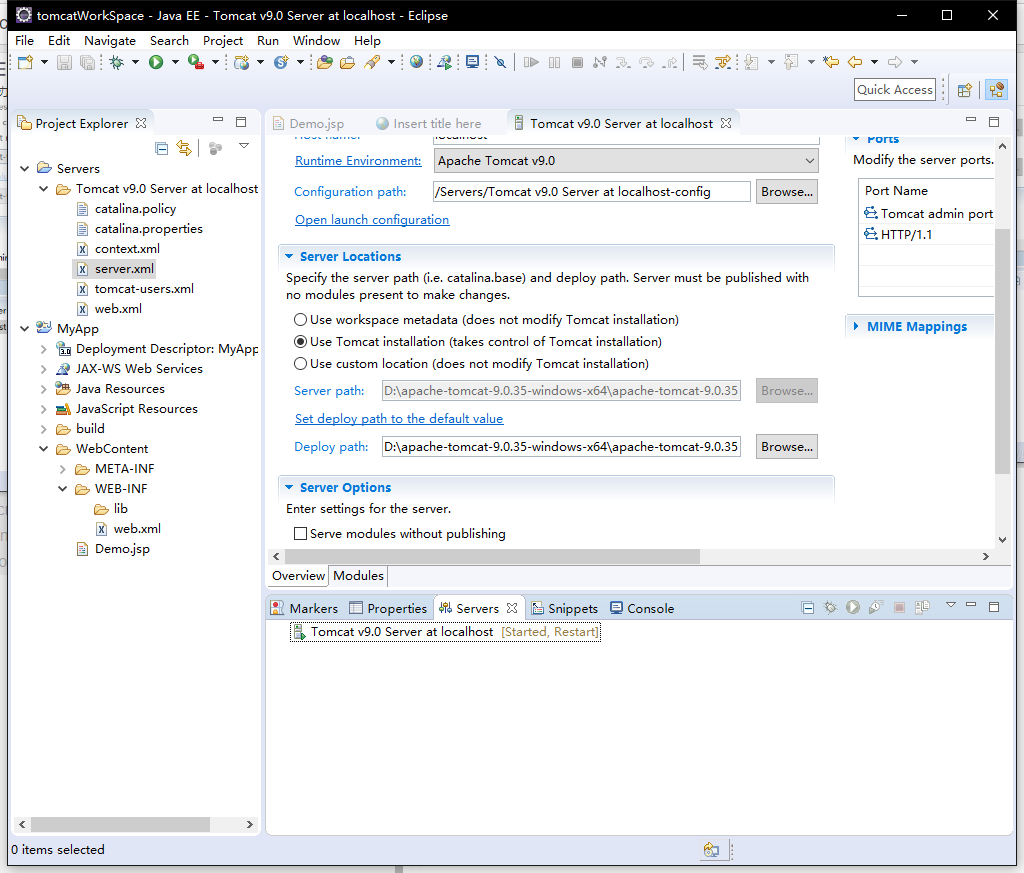This screenshot has height=873, width=1024.
Task: Click the Deploy path text field
Action: click(x=561, y=447)
